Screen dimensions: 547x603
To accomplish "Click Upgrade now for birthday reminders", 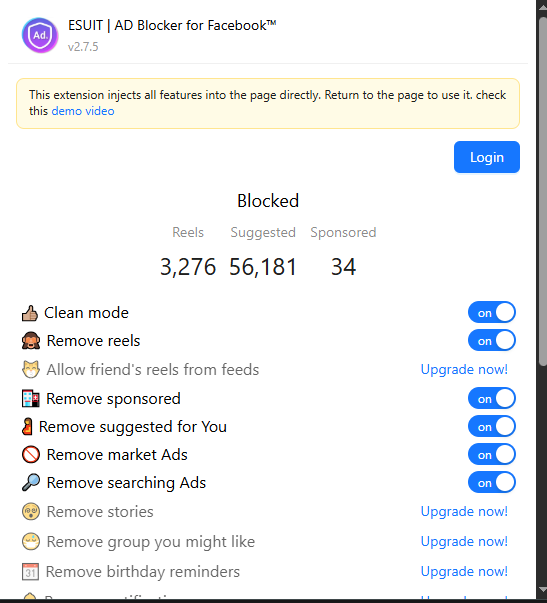I will (464, 571).
